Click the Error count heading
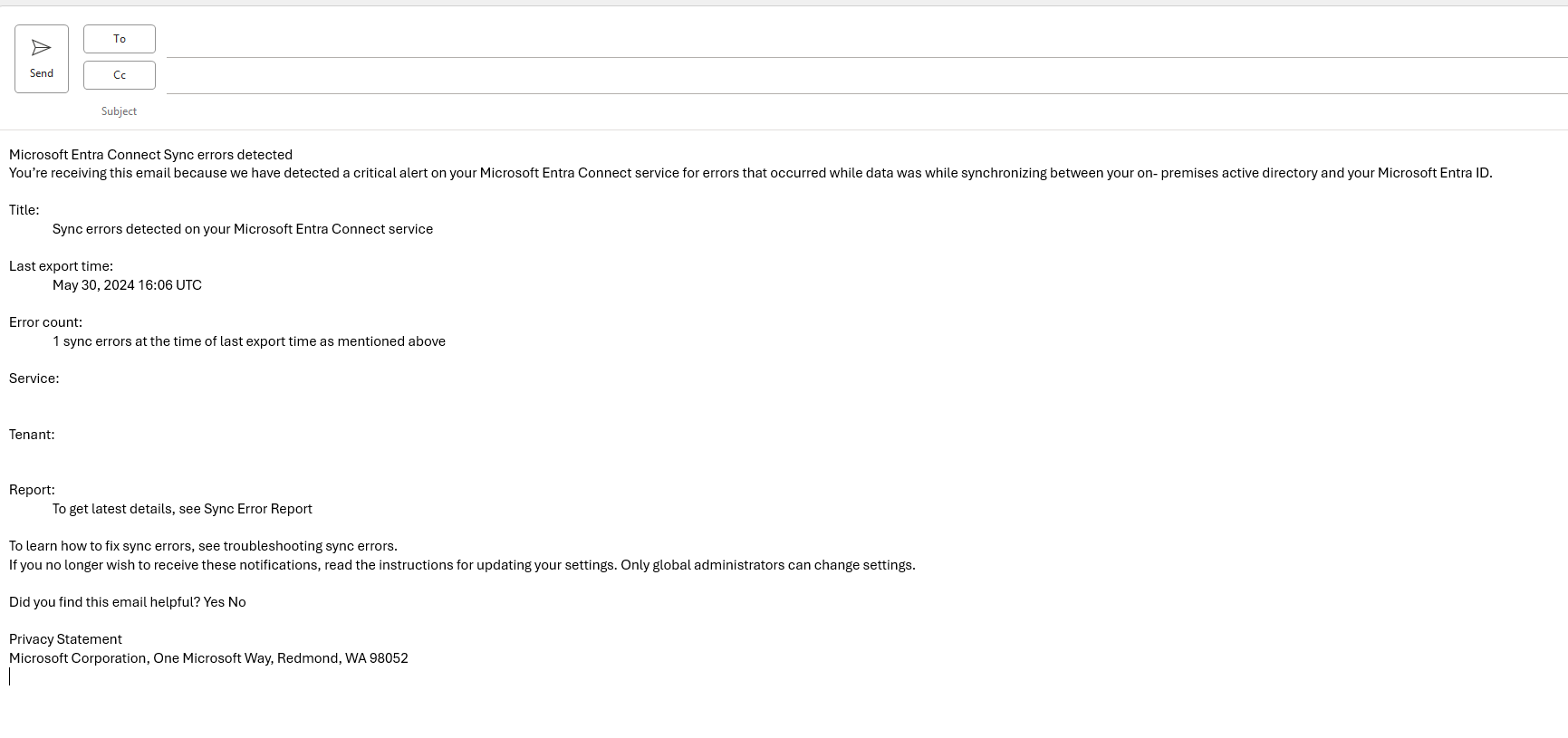 click(x=45, y=321)
